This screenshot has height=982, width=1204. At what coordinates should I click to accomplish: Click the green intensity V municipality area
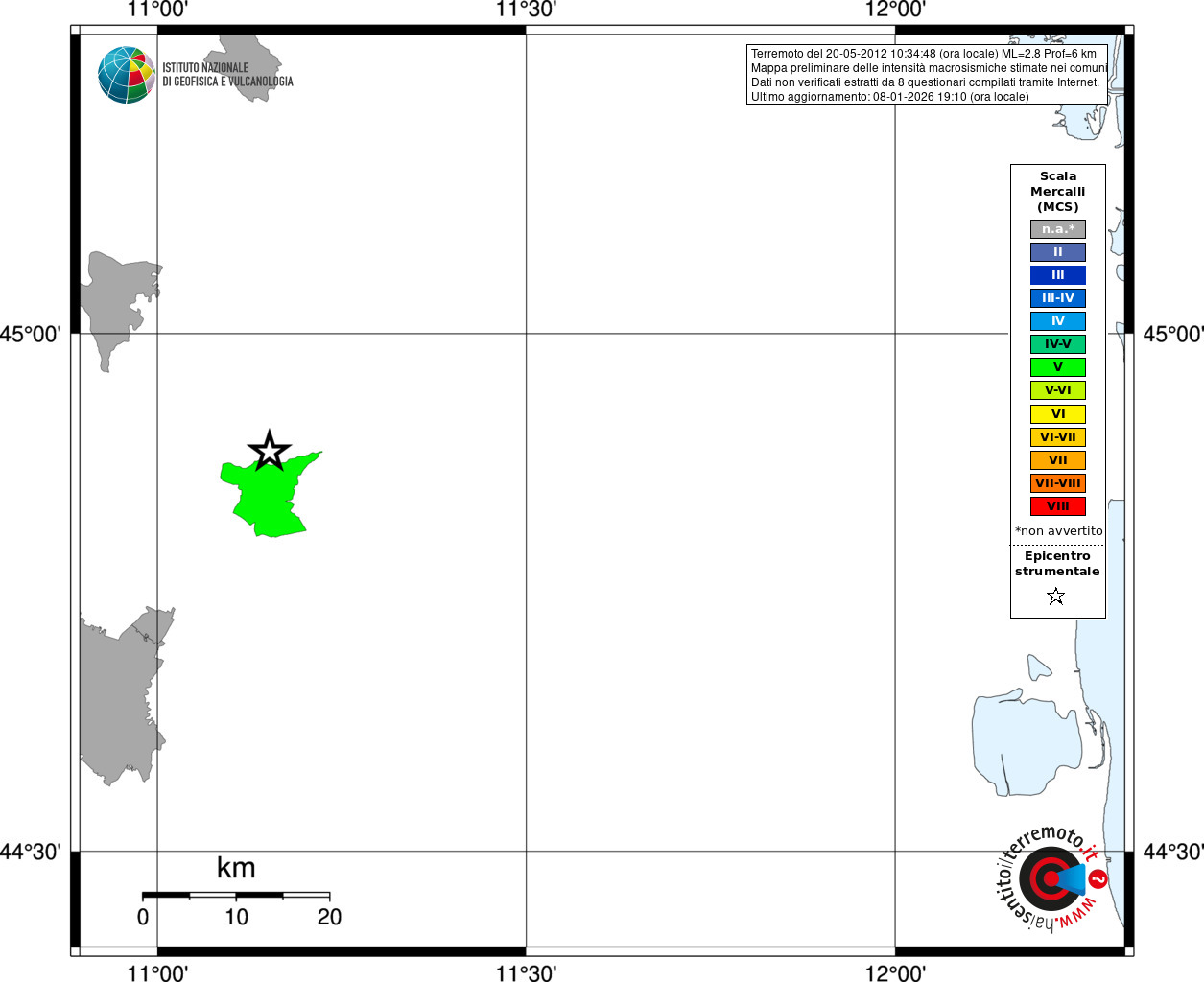(269, 497)
